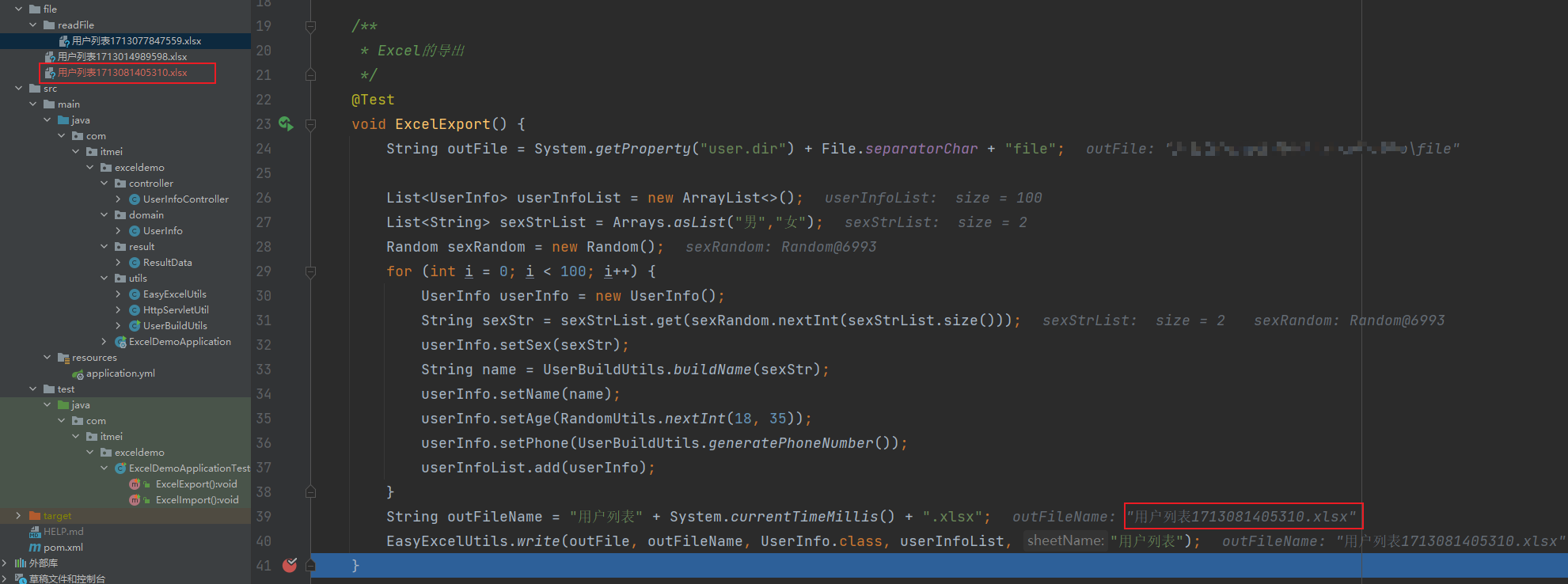Click the ExcelDemoApplicationTest class icon

(120, 468)
